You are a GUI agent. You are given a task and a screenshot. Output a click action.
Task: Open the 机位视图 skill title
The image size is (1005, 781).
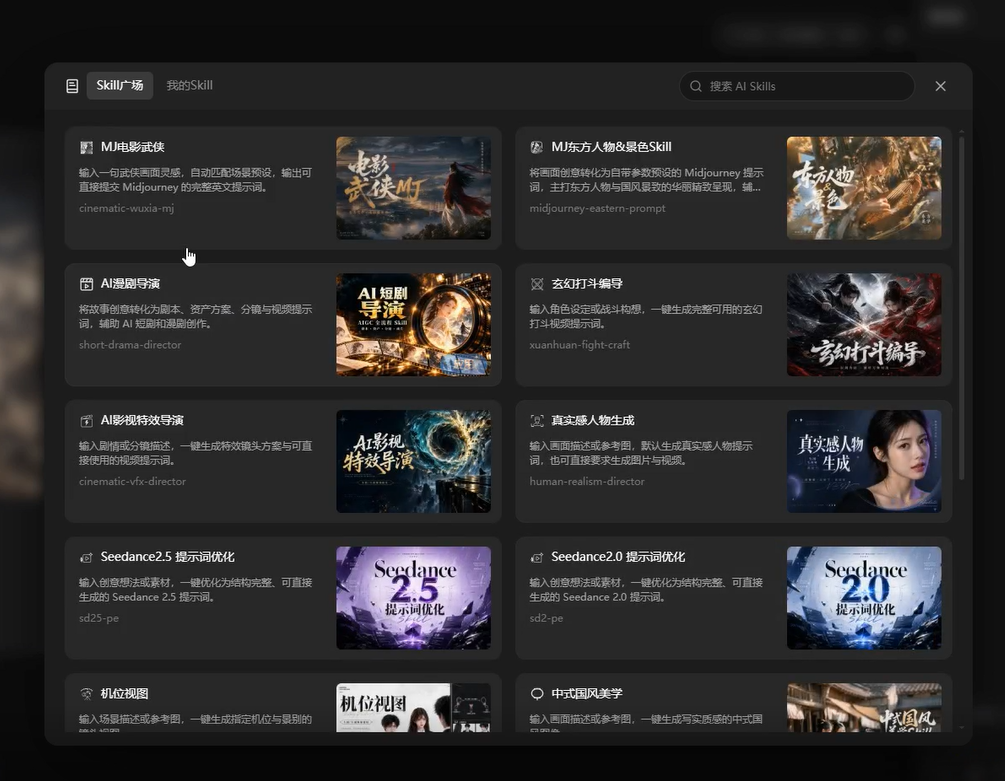click(124, 693)
